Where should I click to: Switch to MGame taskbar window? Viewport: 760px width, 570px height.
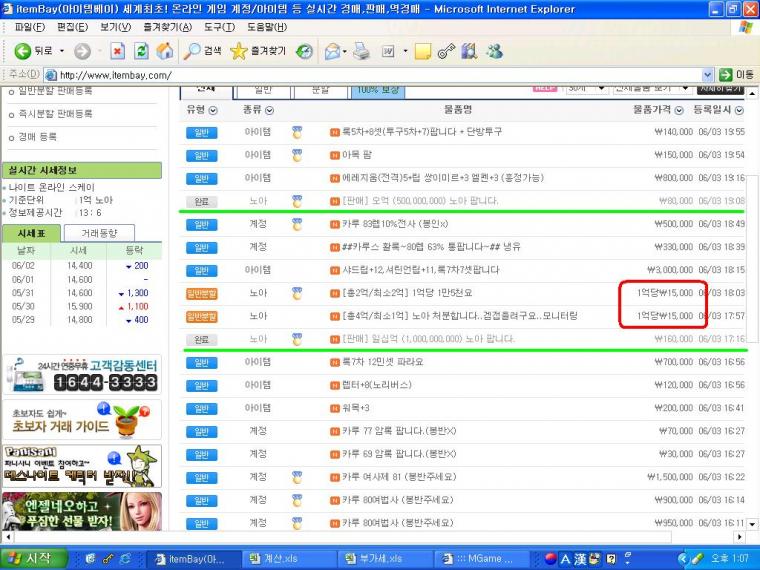point(481,559)
